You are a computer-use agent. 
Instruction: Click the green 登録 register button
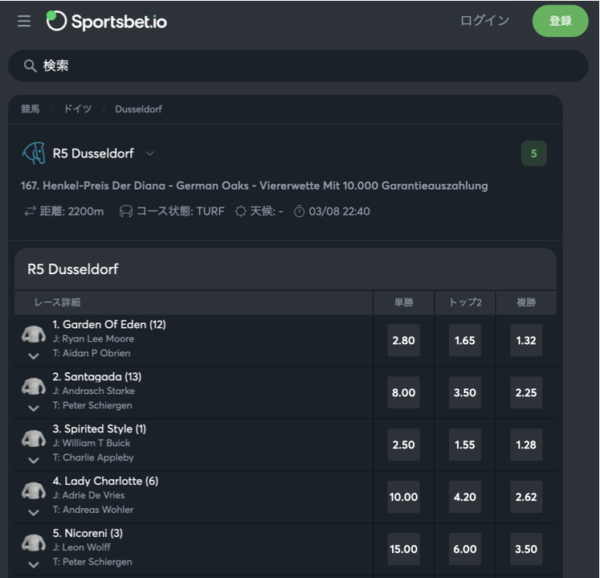click(560, 21)
